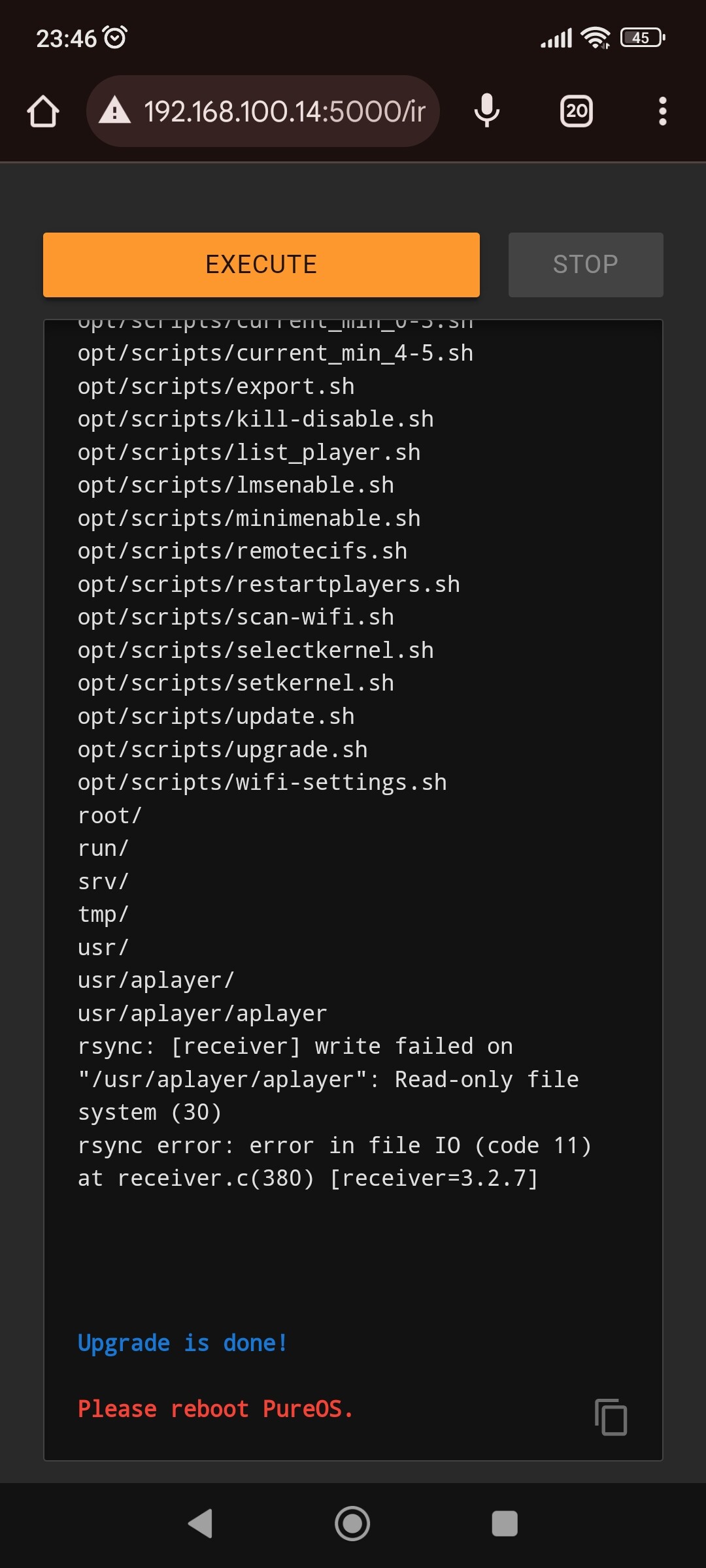Image resolution: width=706 pixels, height=1568 pixels.
Task: Click the orange EXECUTE button
Action: click(x=261, y=265)
